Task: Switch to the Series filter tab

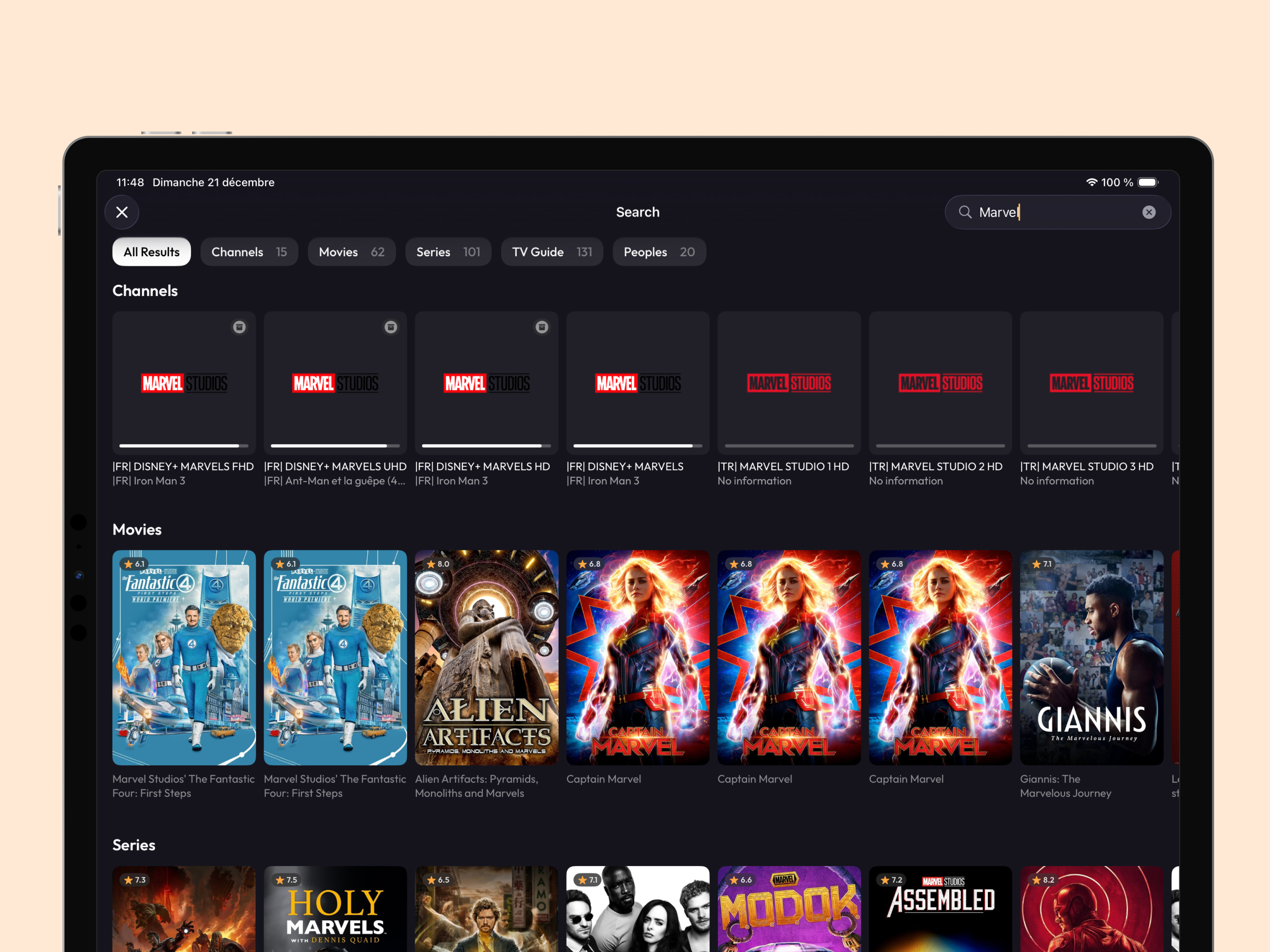Action: pos(448,252)
